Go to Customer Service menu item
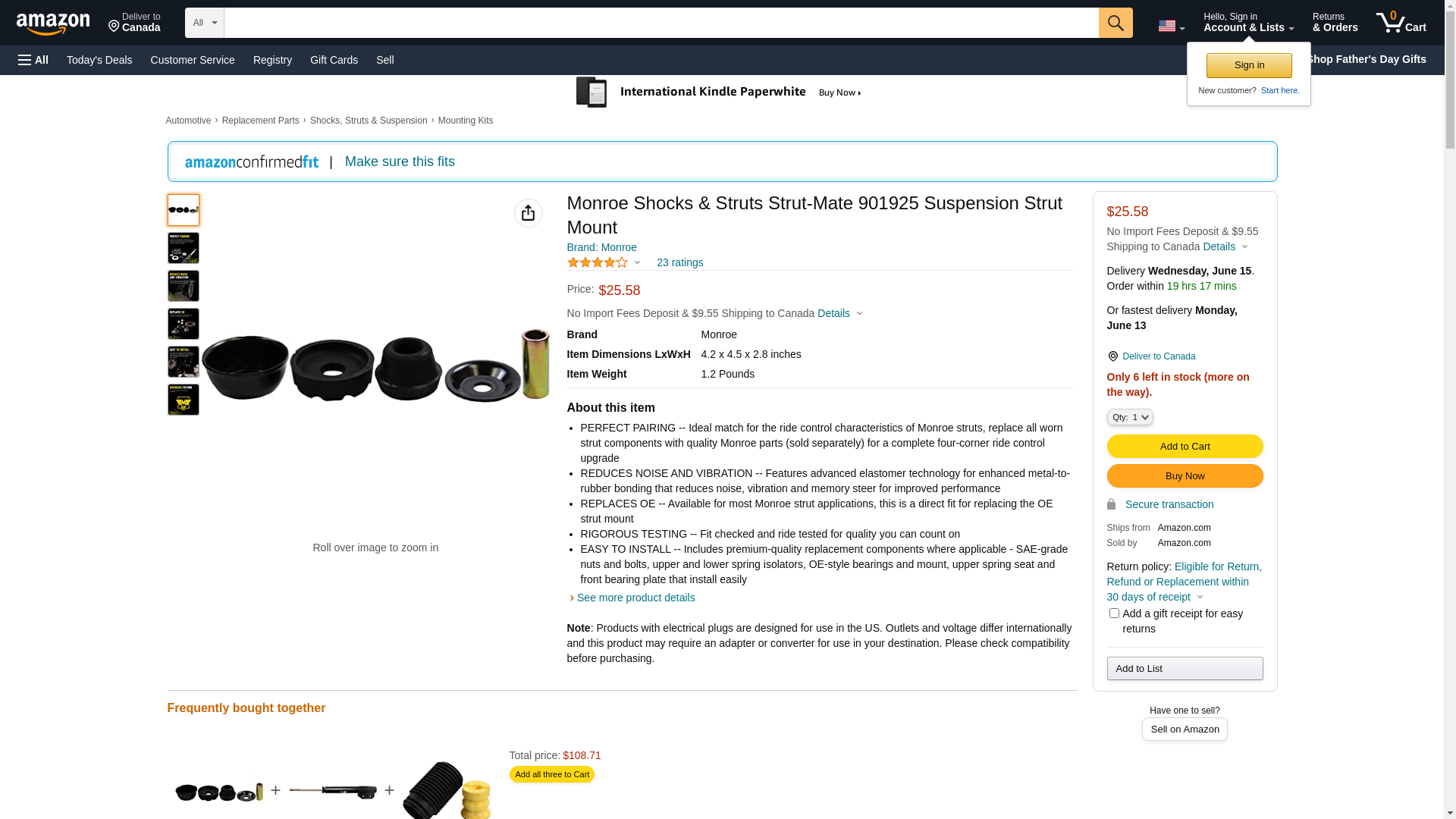 192,60
